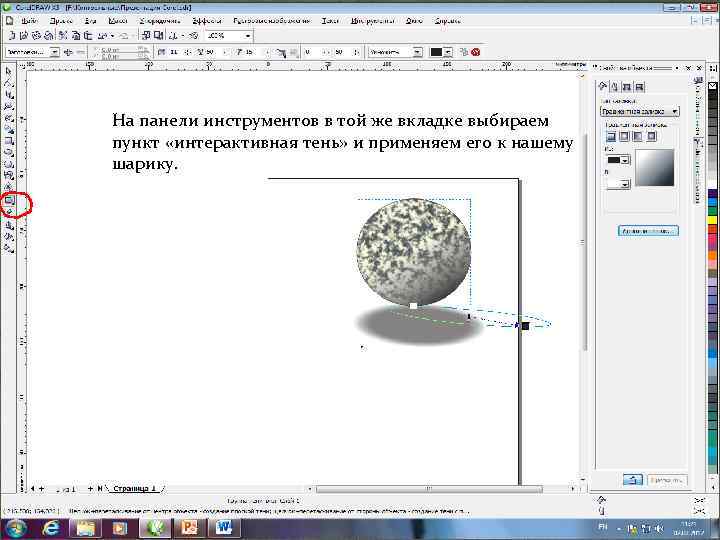Image resolution: width=720 pixels, height=540 pixels.
Task: Click the advanced fill settings button
Action: coord(648,231)
